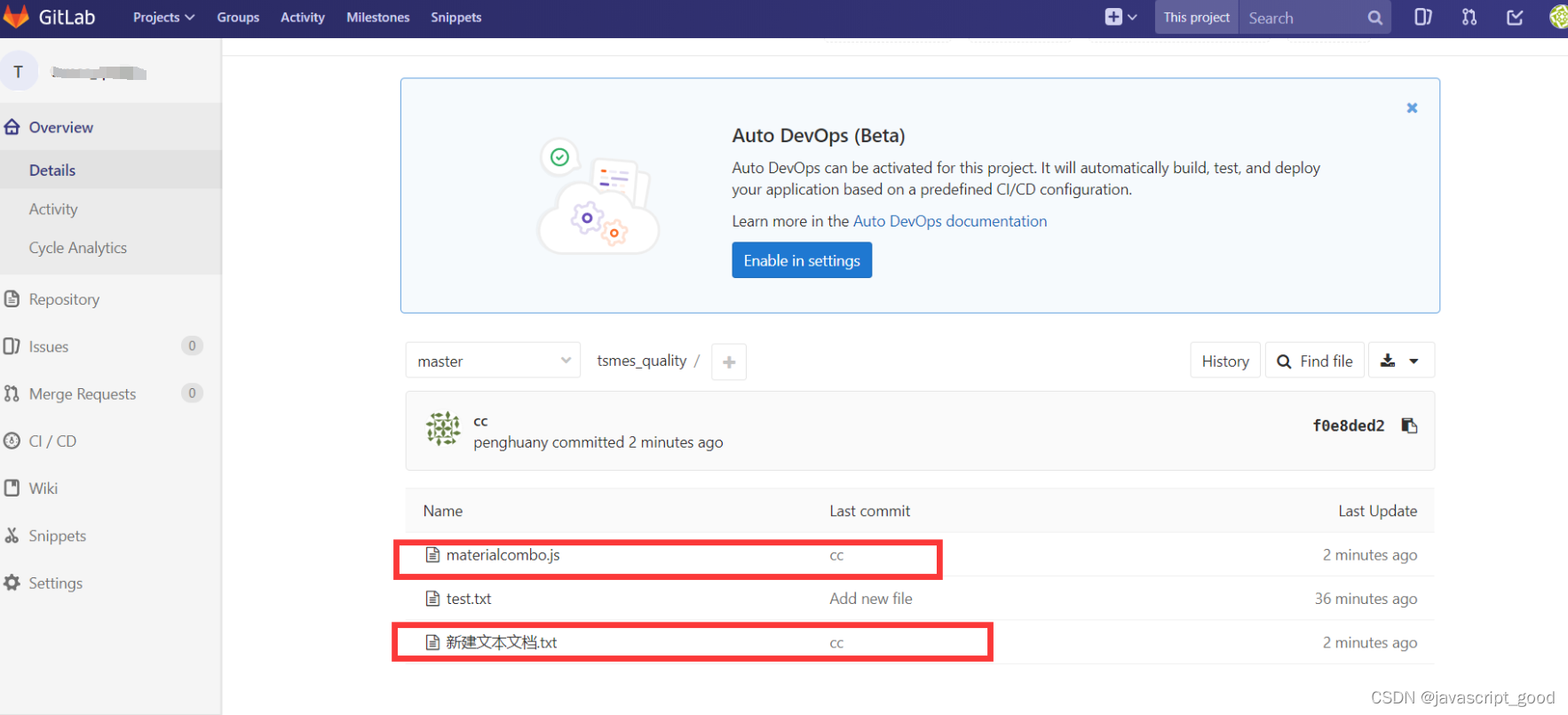Open sidebar Activity under Overview
The height and width of the screenshot is (715, 1568).
click(53, 209)
